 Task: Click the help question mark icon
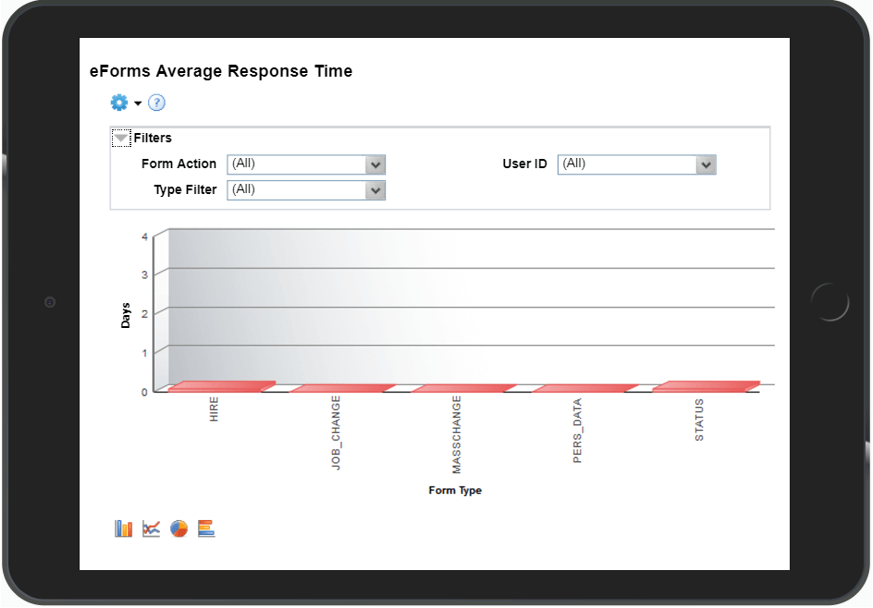(156, 103)
